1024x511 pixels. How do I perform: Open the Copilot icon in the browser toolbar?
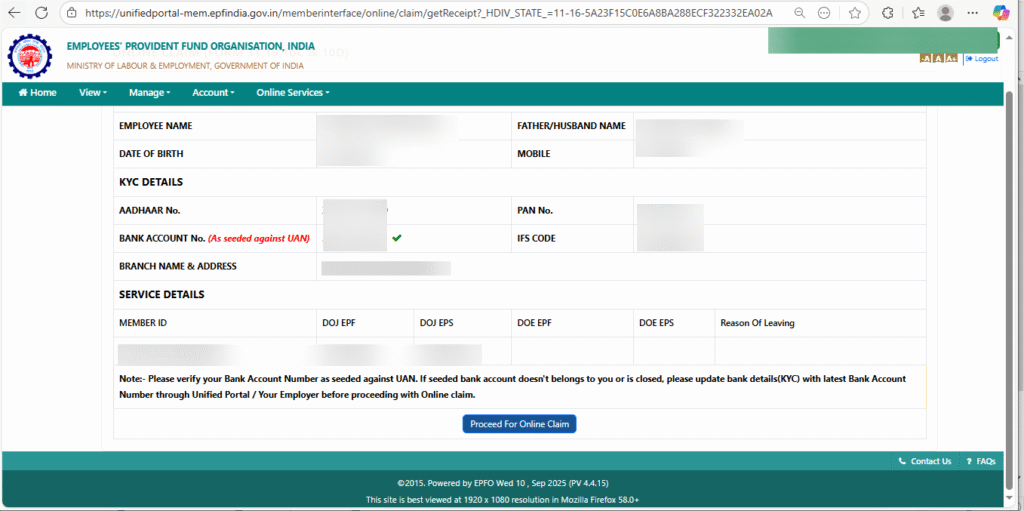(1000, 12)
